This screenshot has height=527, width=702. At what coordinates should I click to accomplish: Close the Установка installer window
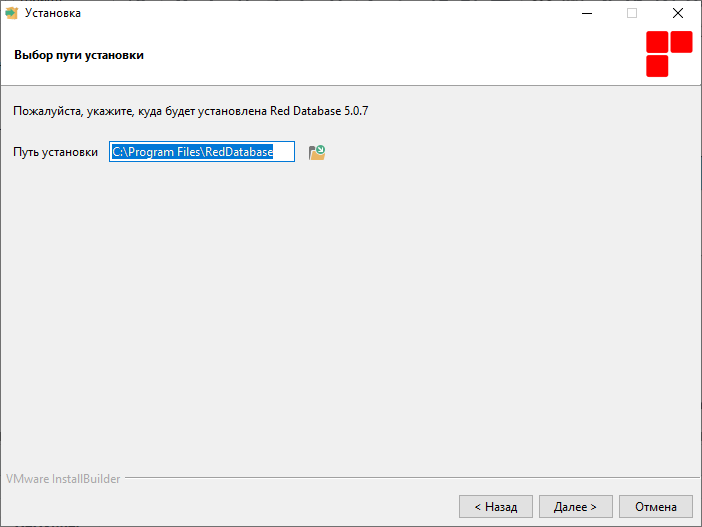point(678,13)
